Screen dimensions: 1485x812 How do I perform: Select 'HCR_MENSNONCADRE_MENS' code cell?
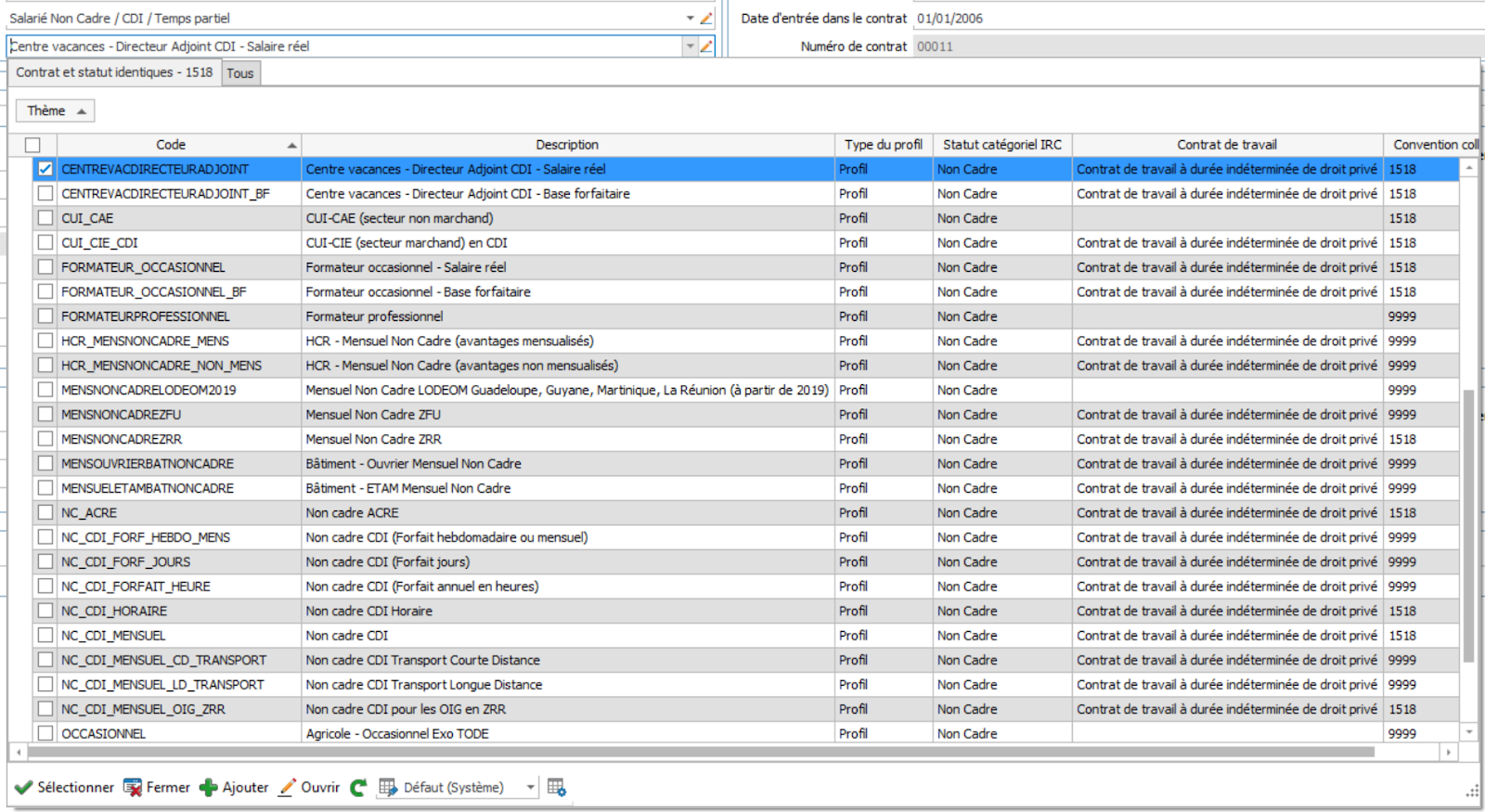179,341
